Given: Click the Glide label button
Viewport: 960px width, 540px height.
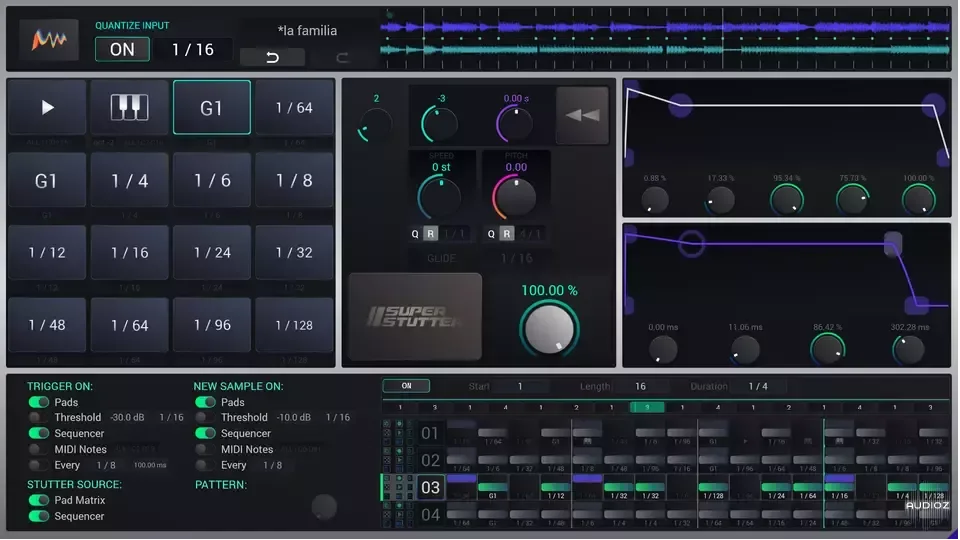Looking at the screenshot, I should [x=441, y=258].
